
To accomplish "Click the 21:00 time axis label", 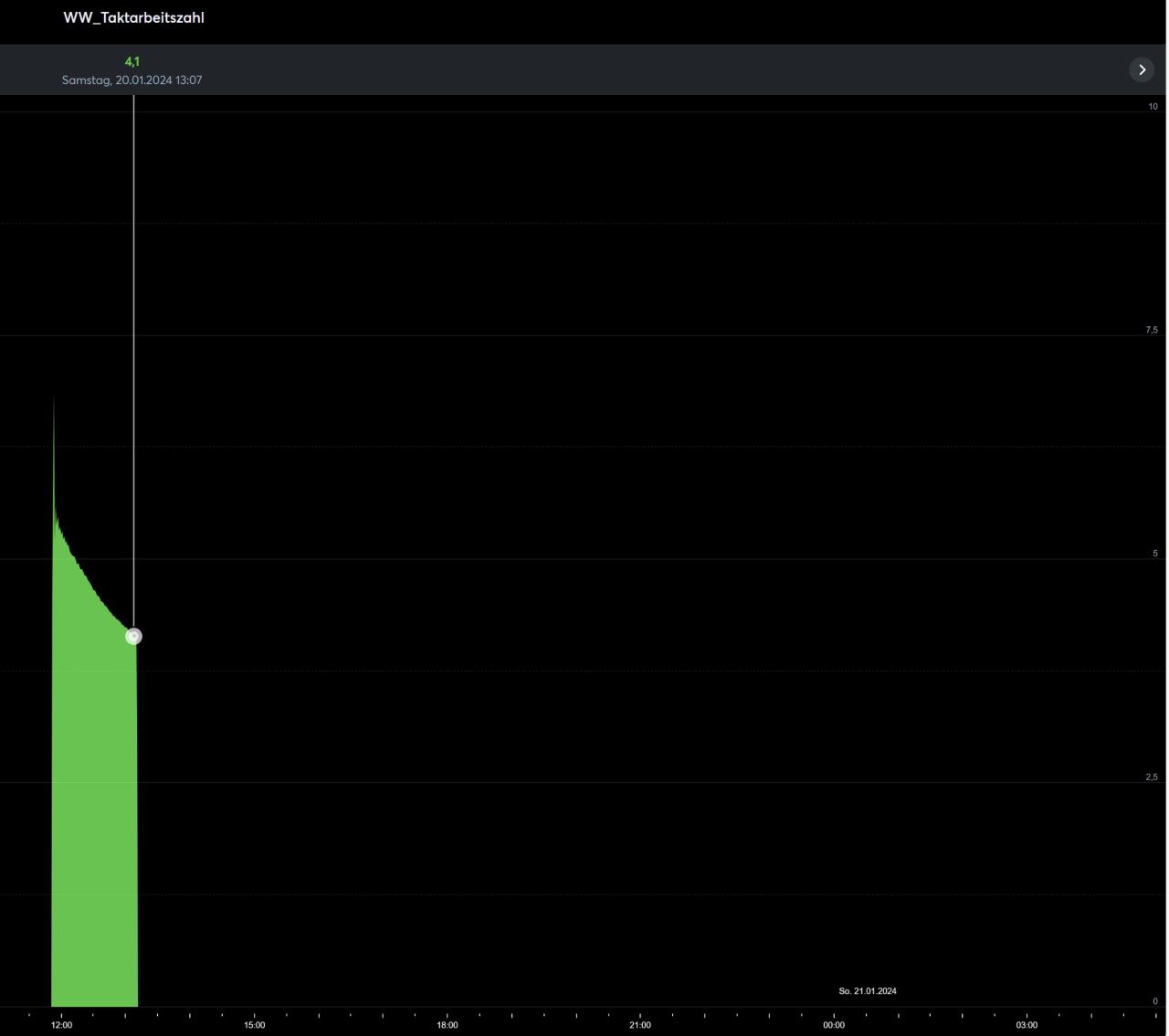I will 640,1025.
